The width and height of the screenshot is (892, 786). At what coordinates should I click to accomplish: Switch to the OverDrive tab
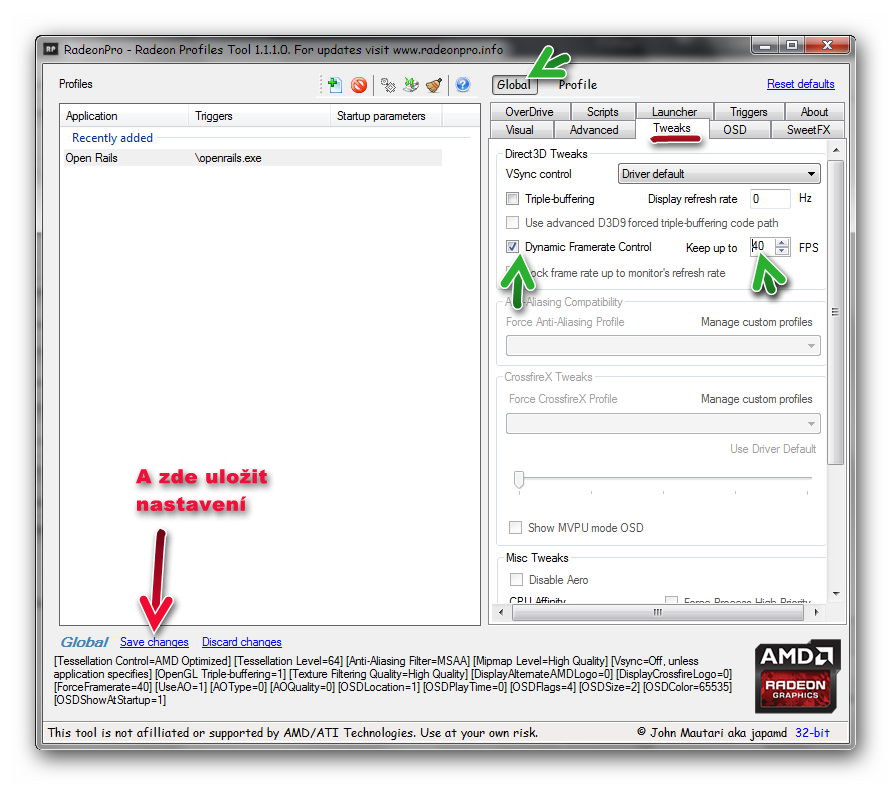click(529, 112)
